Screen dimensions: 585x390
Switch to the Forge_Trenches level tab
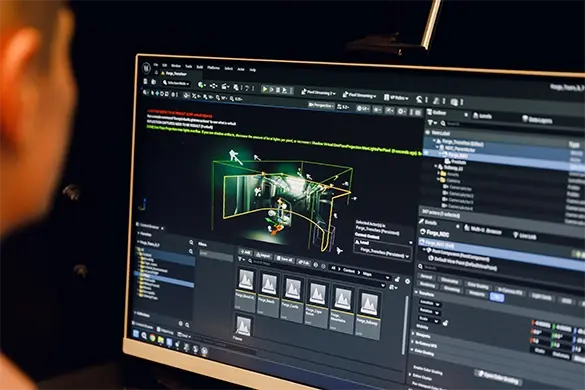175,74
